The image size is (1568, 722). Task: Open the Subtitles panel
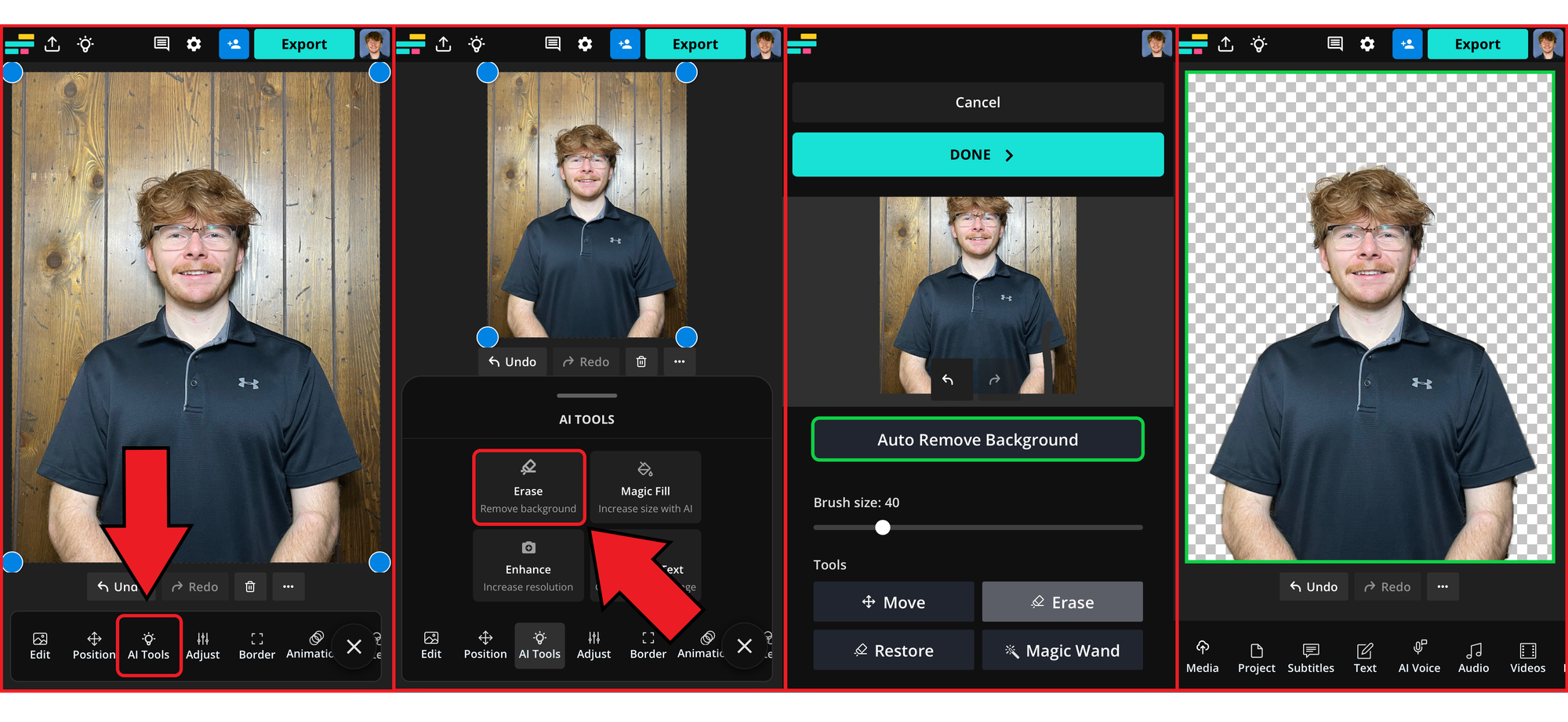pyautogui.click(x=1311, y=657)
